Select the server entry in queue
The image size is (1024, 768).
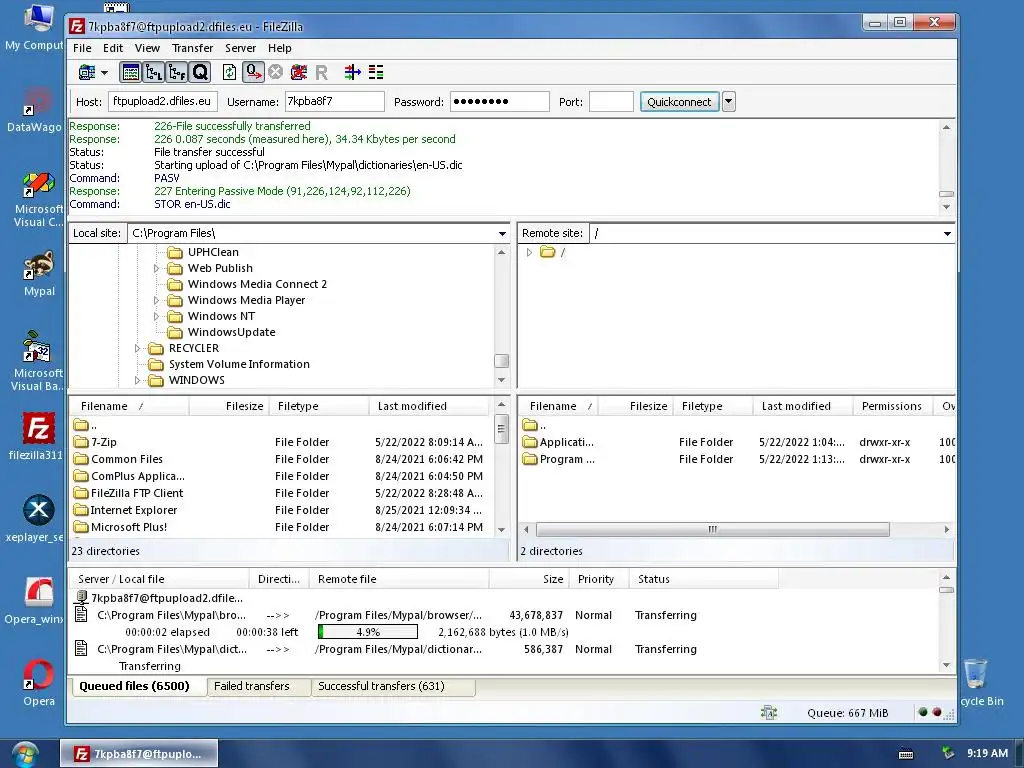pyautogui.click(x=167, y=598)
